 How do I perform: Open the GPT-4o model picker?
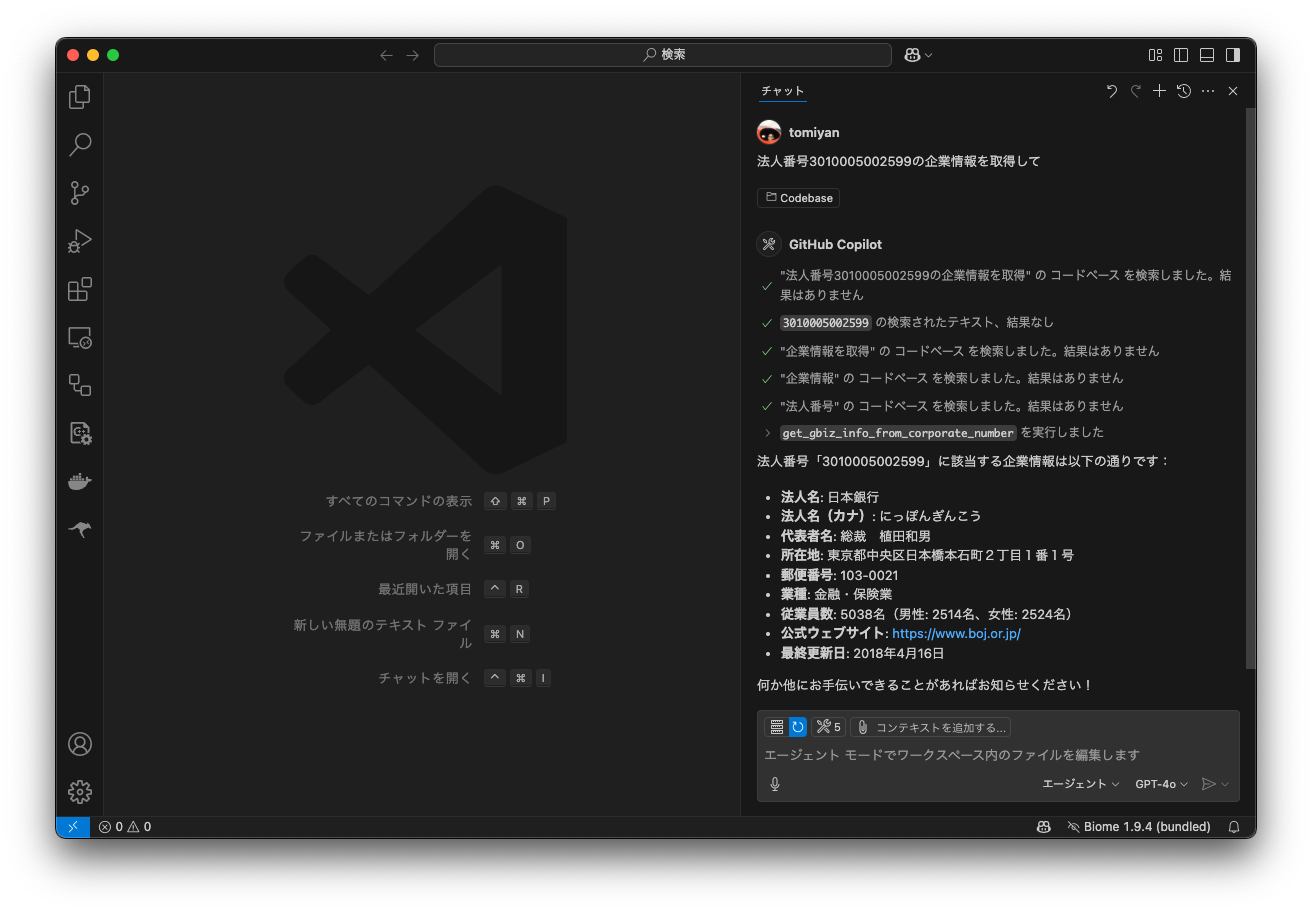coord(1161,784)
